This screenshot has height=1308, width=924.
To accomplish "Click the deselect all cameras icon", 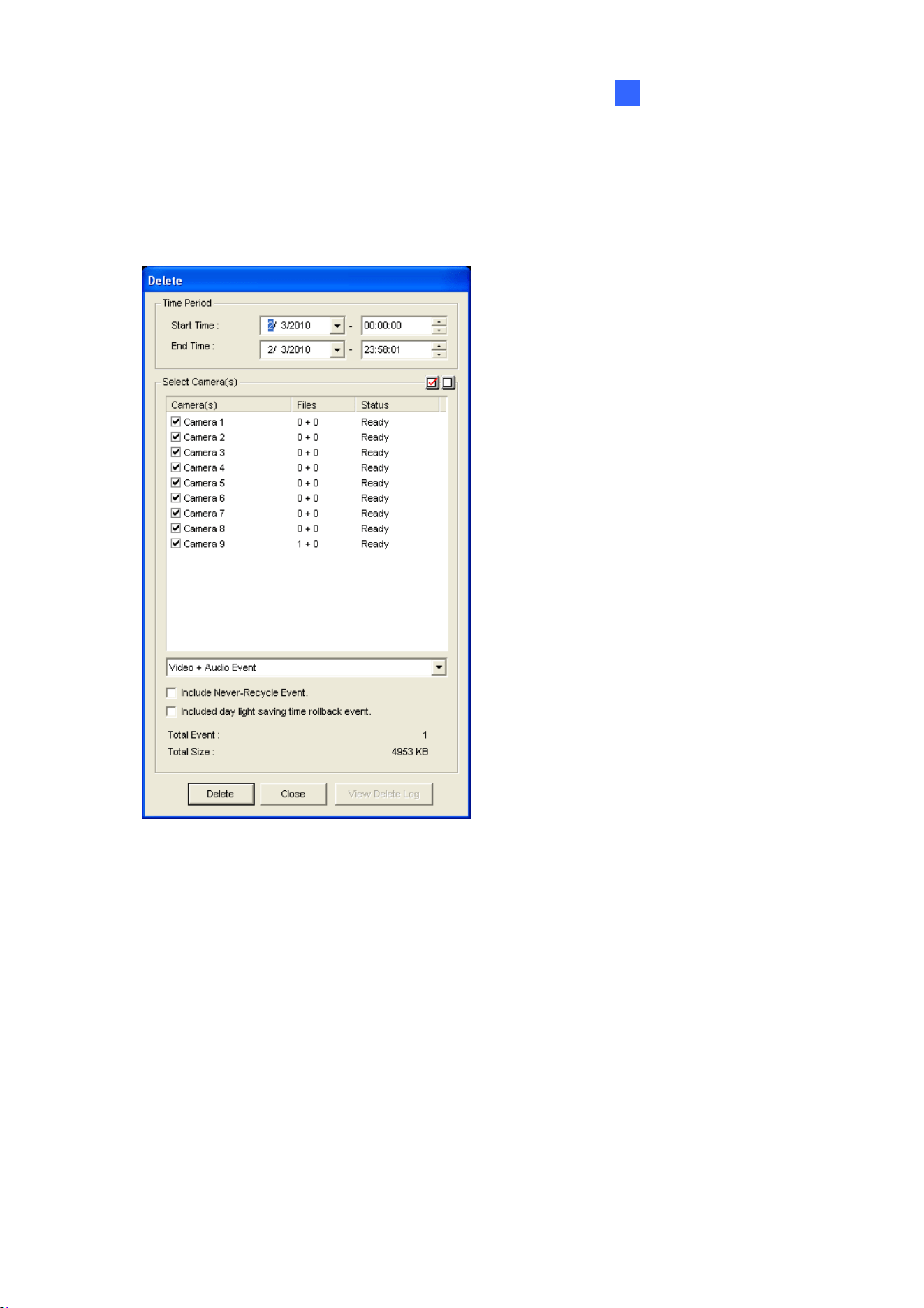I will (449, 383).
